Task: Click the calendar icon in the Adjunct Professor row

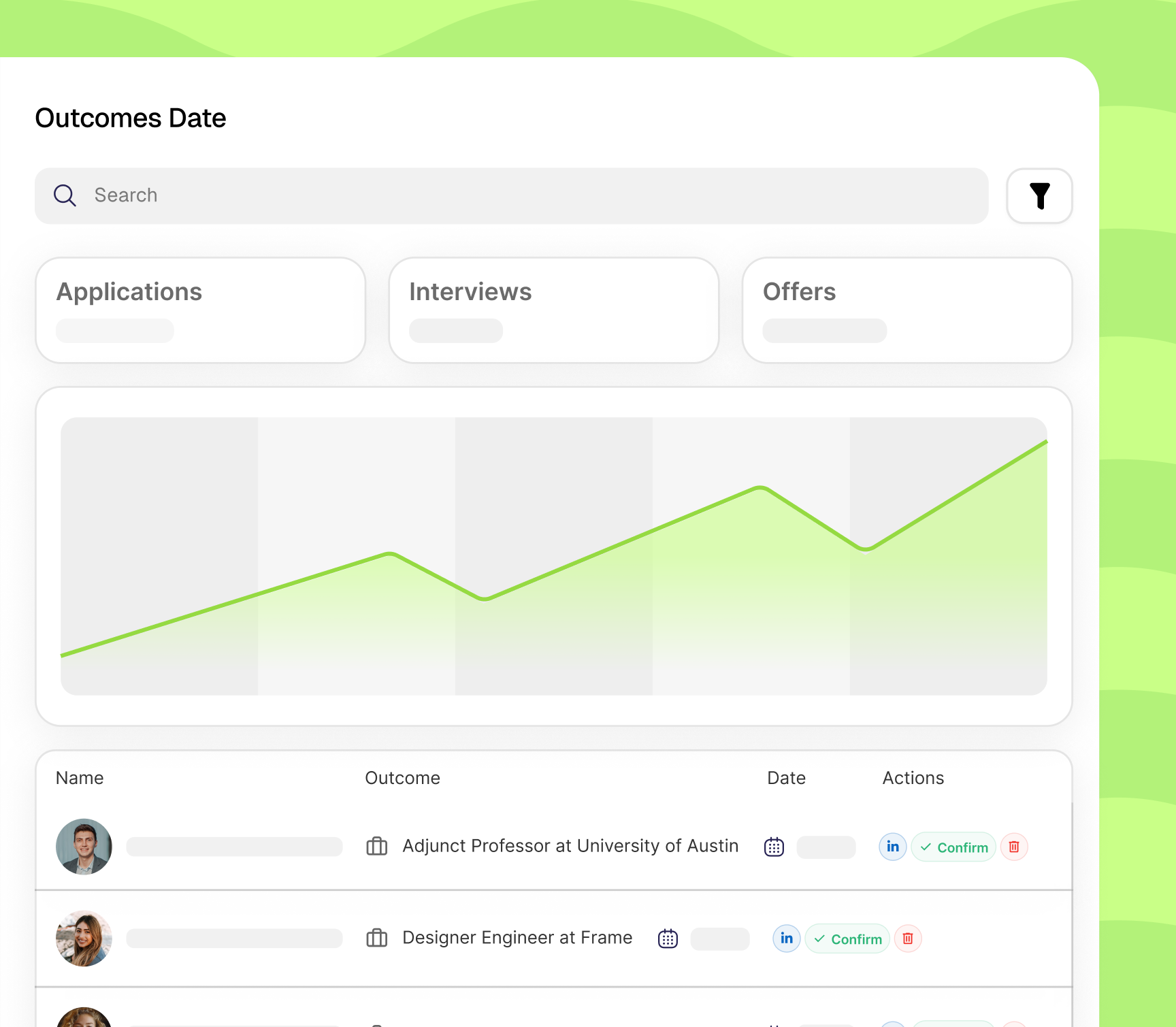Action: pos(773,847)
